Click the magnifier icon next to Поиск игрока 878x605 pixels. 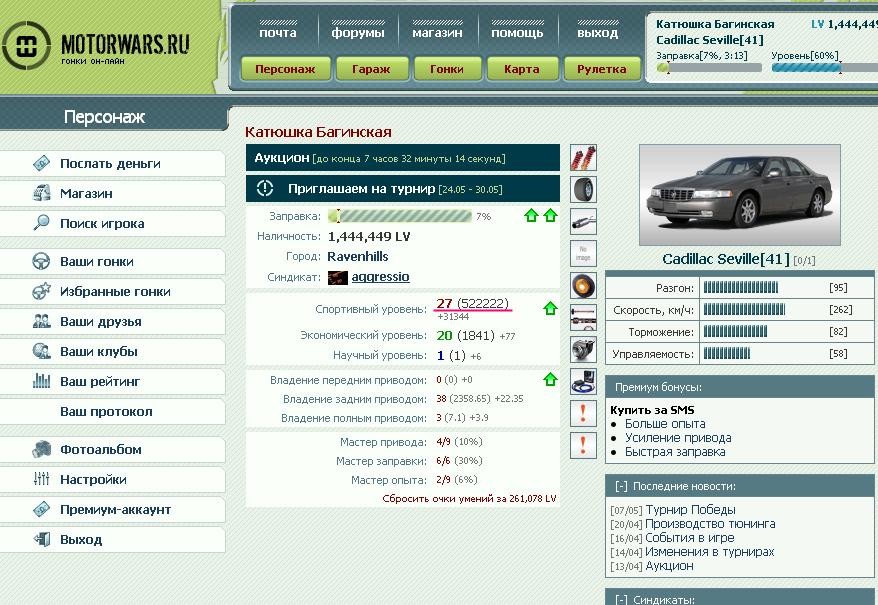click(41, 223)
